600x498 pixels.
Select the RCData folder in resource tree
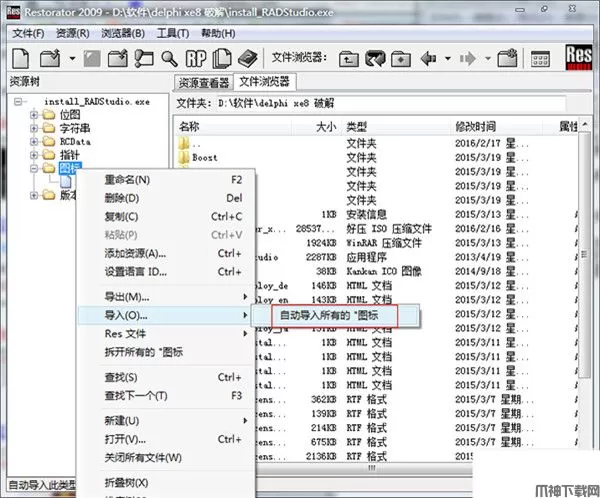[x=73, y=142]
